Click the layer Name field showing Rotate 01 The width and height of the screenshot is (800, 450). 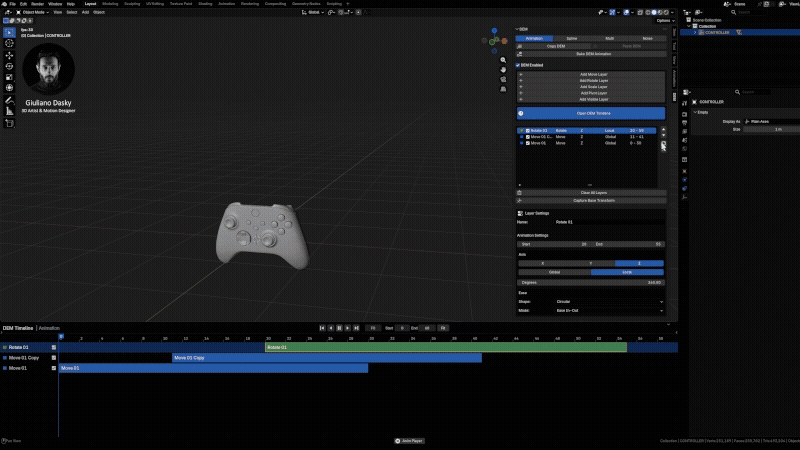click(610, 222)
